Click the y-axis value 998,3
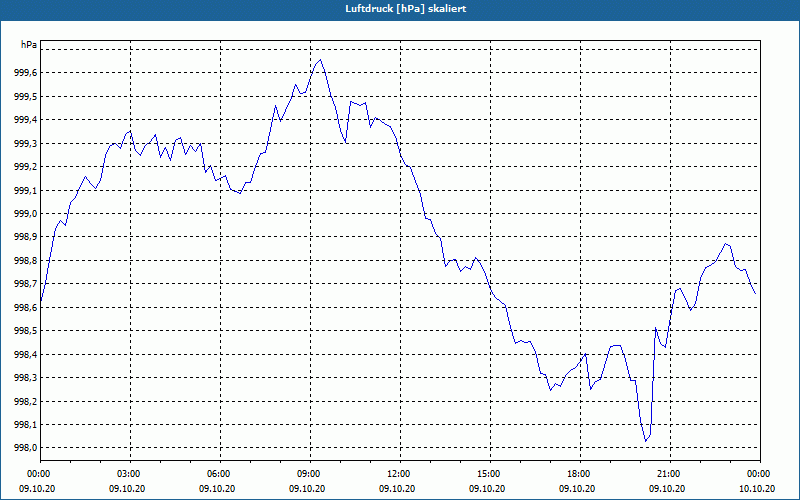This screenshot has width=800, height=500. [x=26, y=378]
